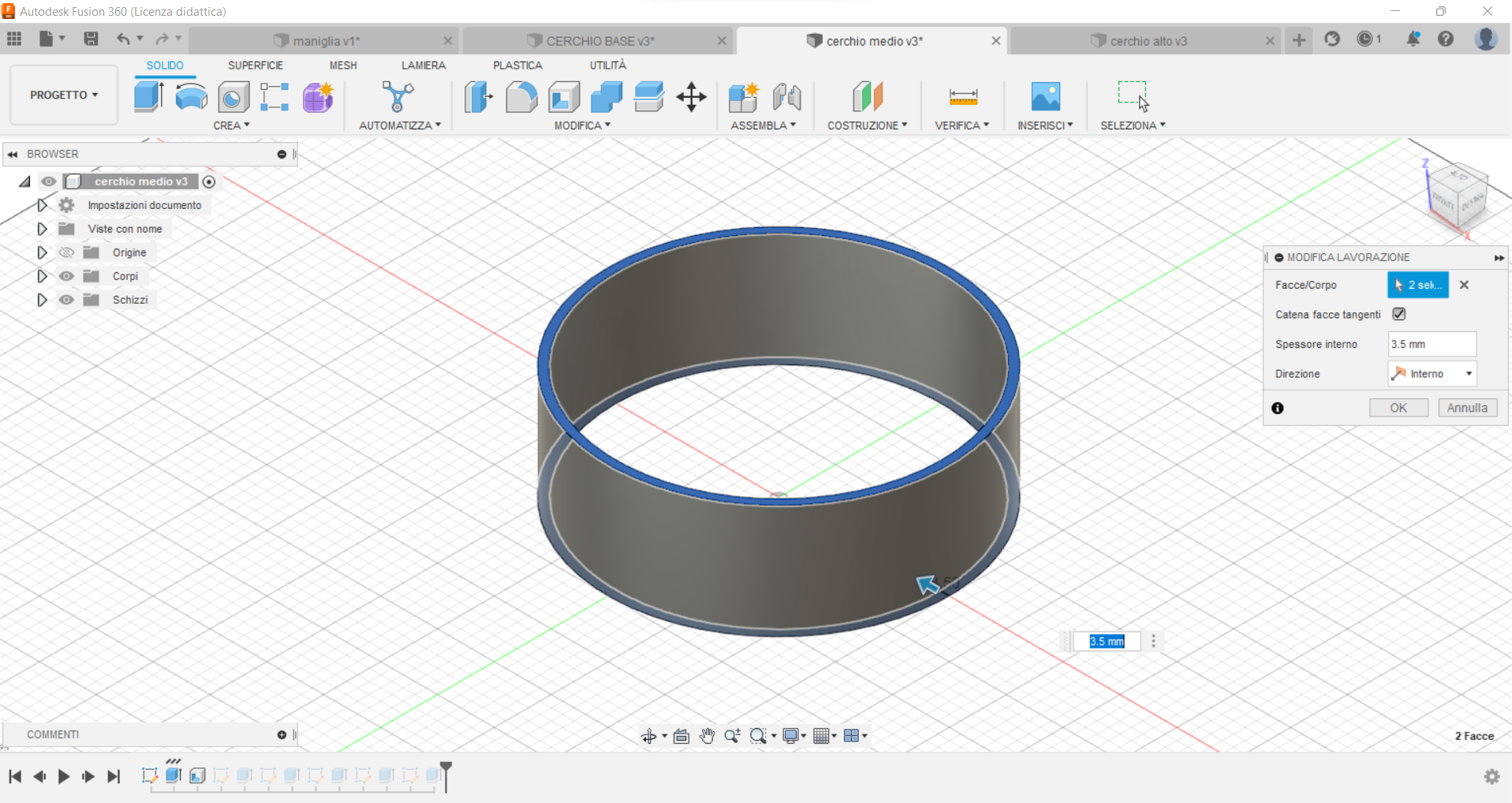
Task: Activate the Misura tool under VERIFICA
Action: 961,96
